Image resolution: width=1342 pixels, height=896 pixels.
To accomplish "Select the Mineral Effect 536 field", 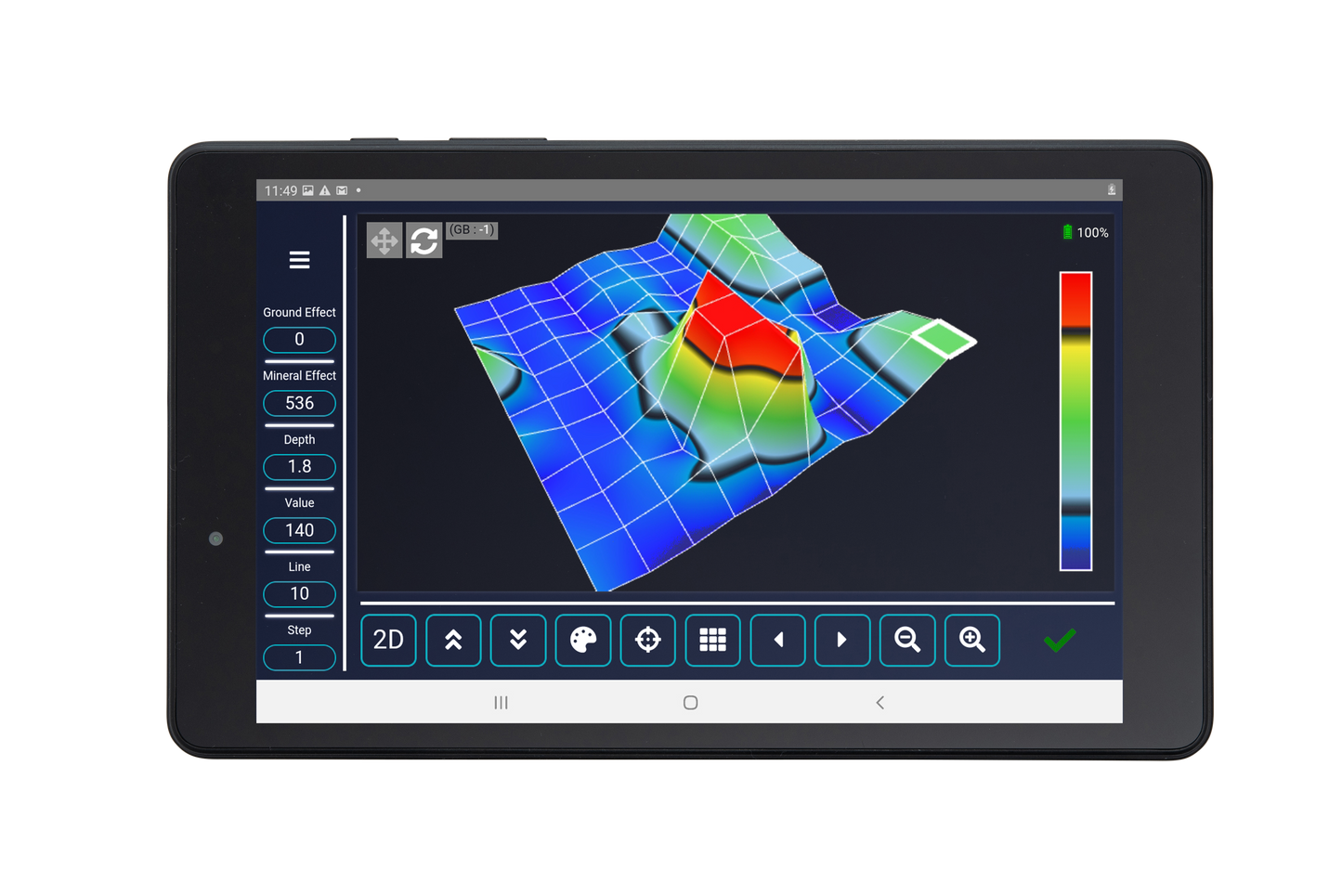I will 299,403.
